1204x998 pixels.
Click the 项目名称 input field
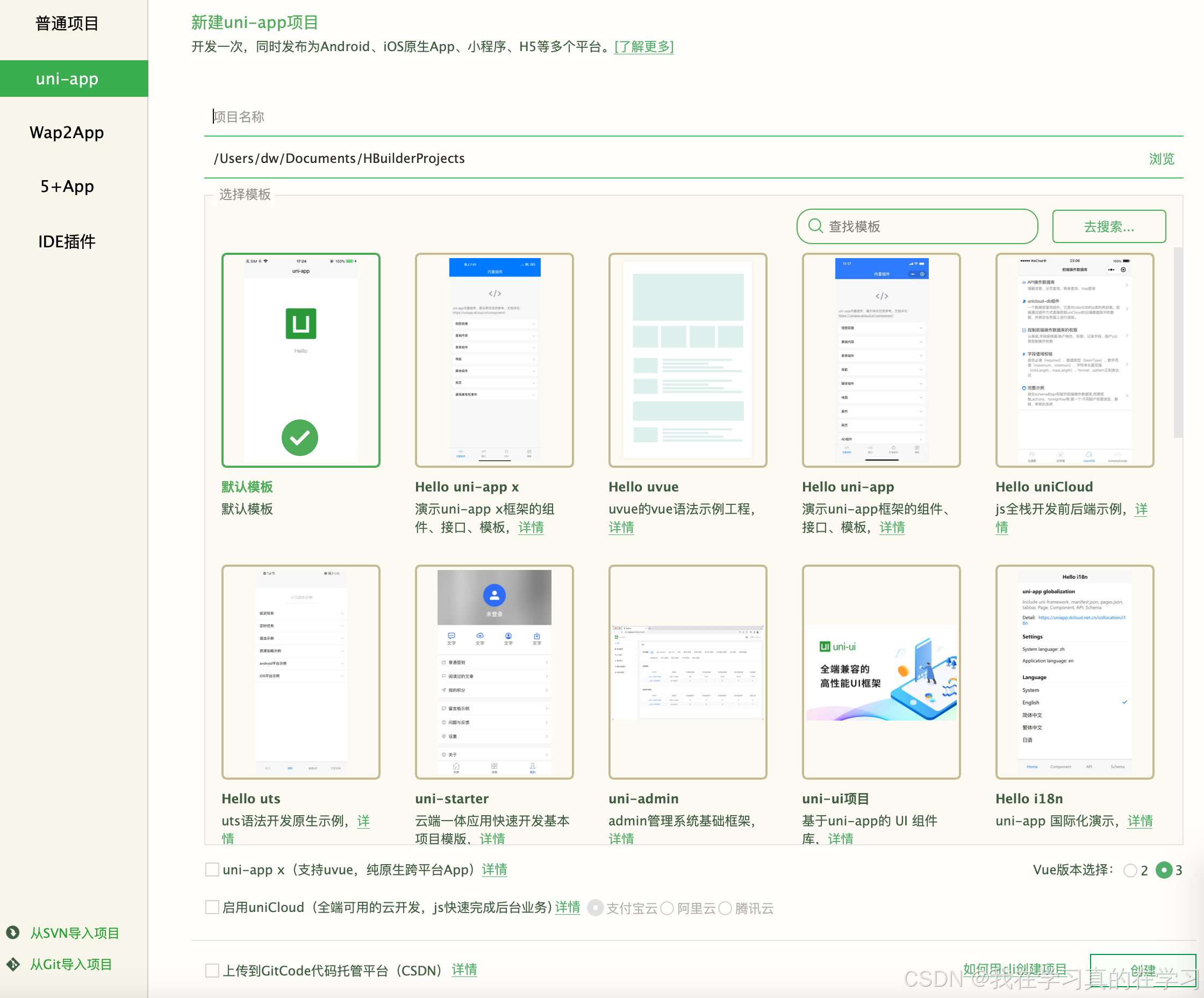coord(694,117)
